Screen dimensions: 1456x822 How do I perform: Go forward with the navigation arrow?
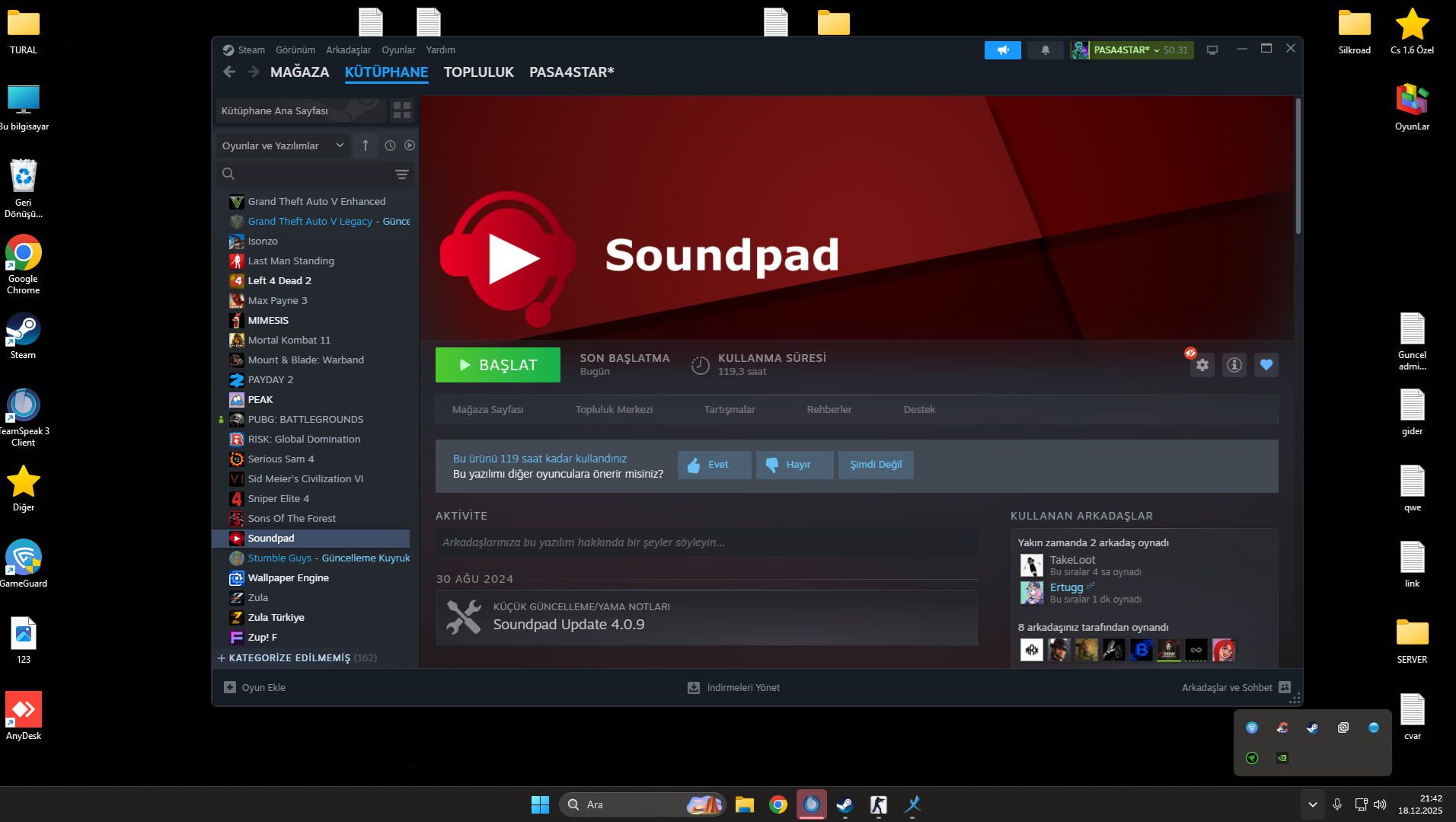254,72
